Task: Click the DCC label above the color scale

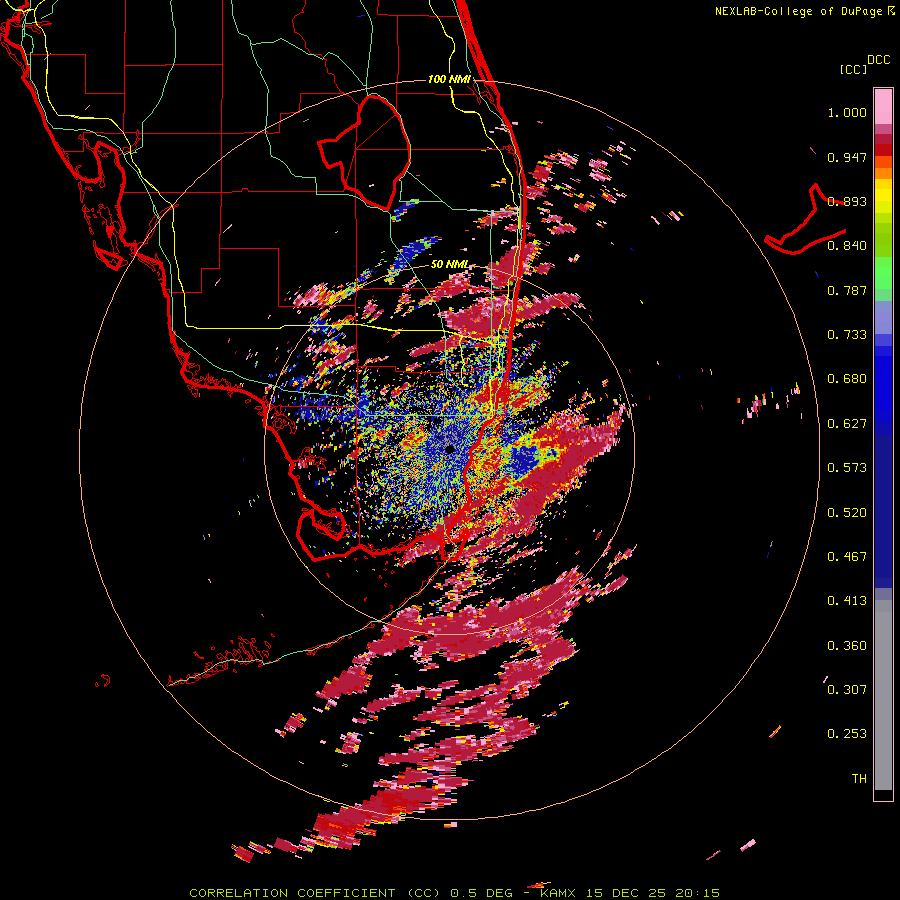Action: pos(878,60)
